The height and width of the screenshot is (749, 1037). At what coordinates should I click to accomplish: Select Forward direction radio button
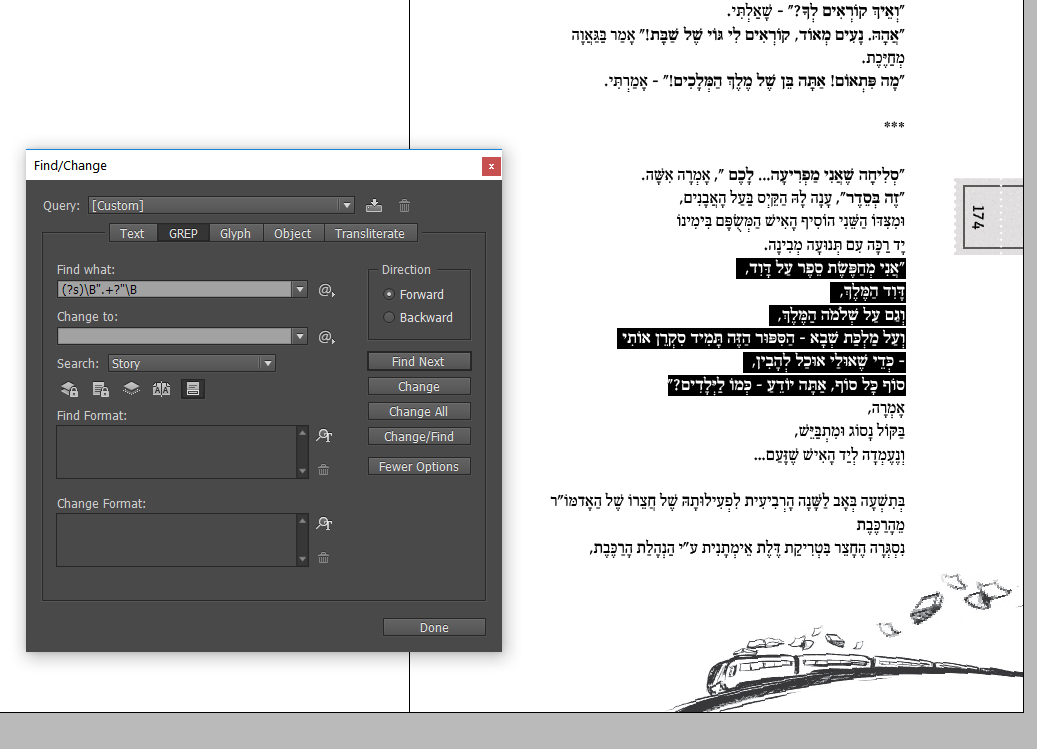point(389,294)
